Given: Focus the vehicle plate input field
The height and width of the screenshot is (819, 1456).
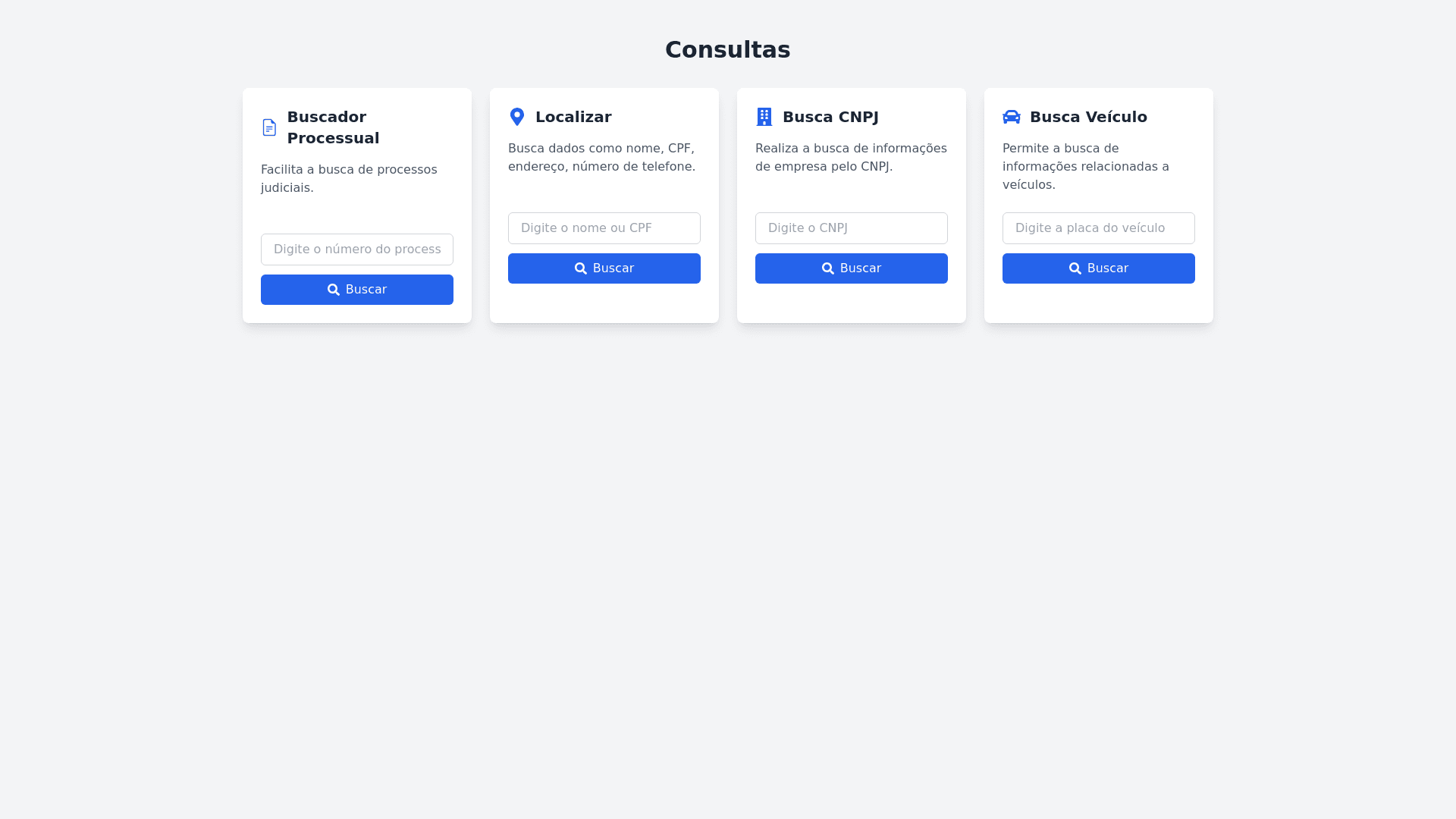Looking at the screenshot, I should pos(1099,228).
